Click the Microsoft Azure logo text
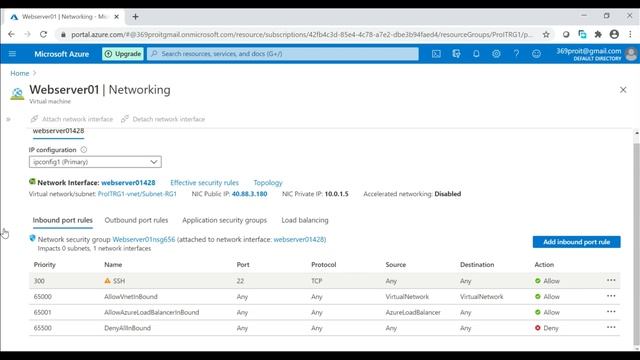Viewport: 640px width, 360px height. pos(62,54)
